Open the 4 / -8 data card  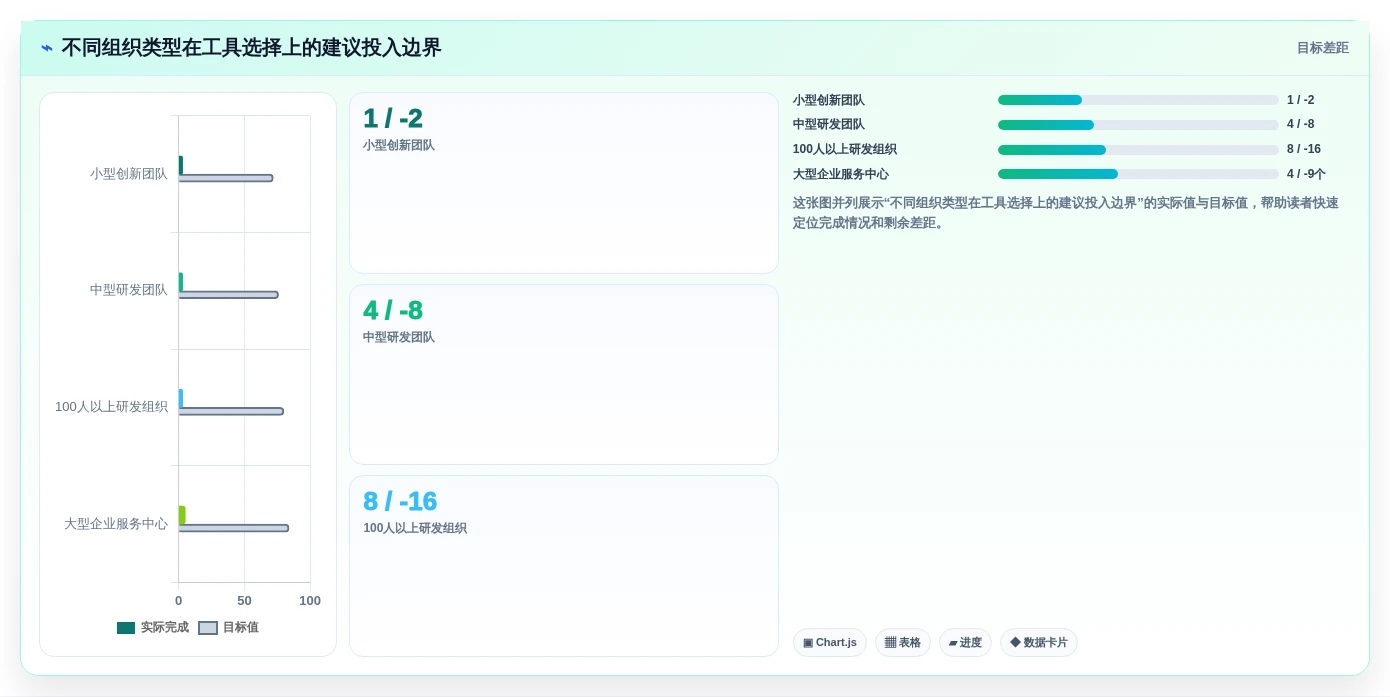pyautogui.click(x=564, y=374)
